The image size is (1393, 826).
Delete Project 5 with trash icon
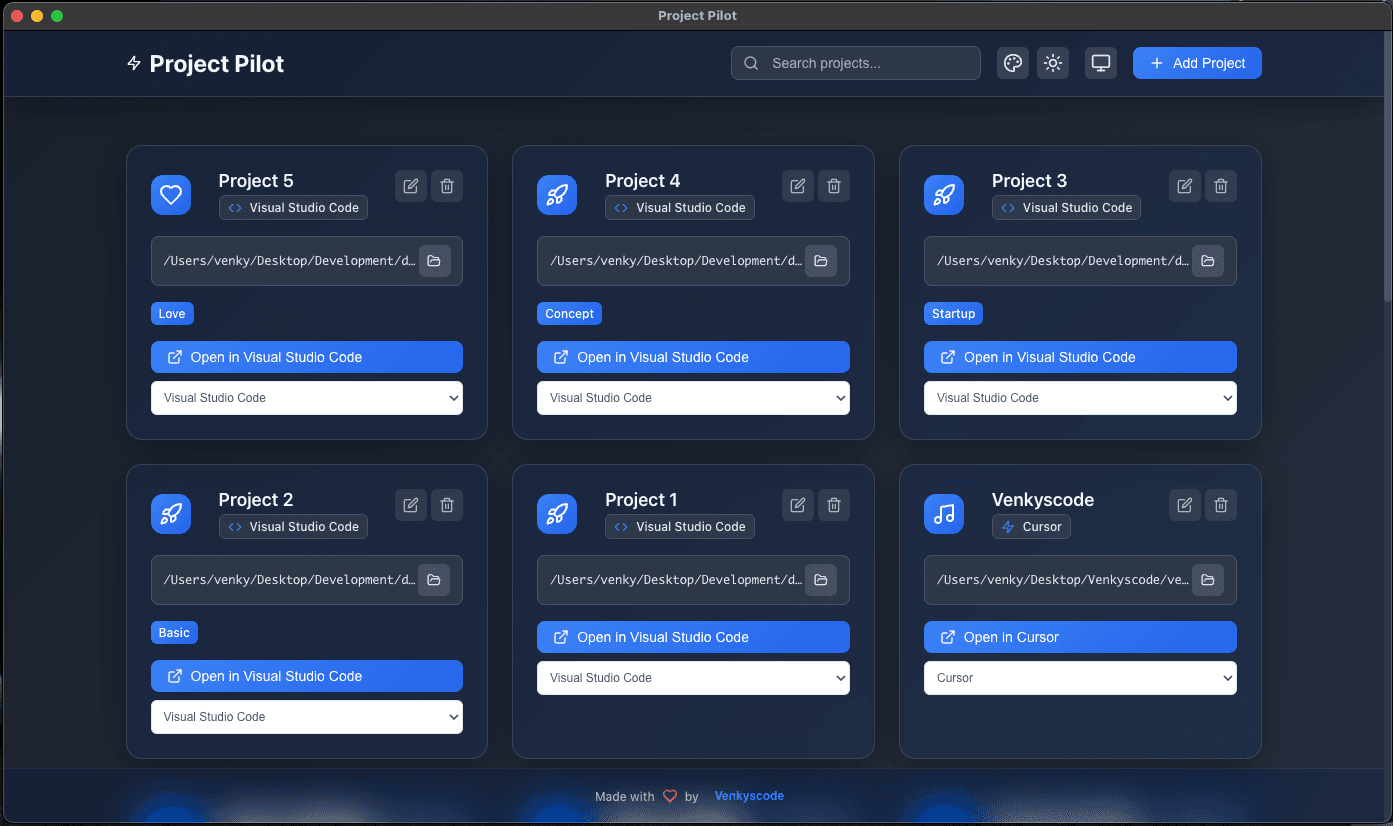pyautogui.click(x=447, y=186)
